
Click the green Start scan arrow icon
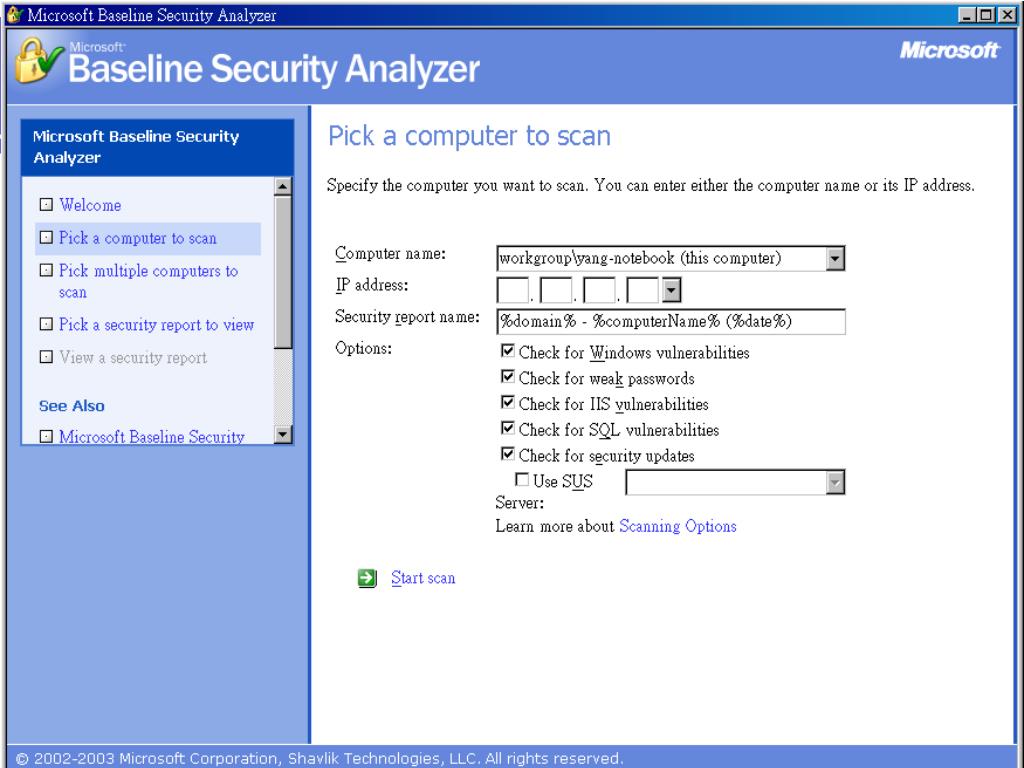point(367,578)
